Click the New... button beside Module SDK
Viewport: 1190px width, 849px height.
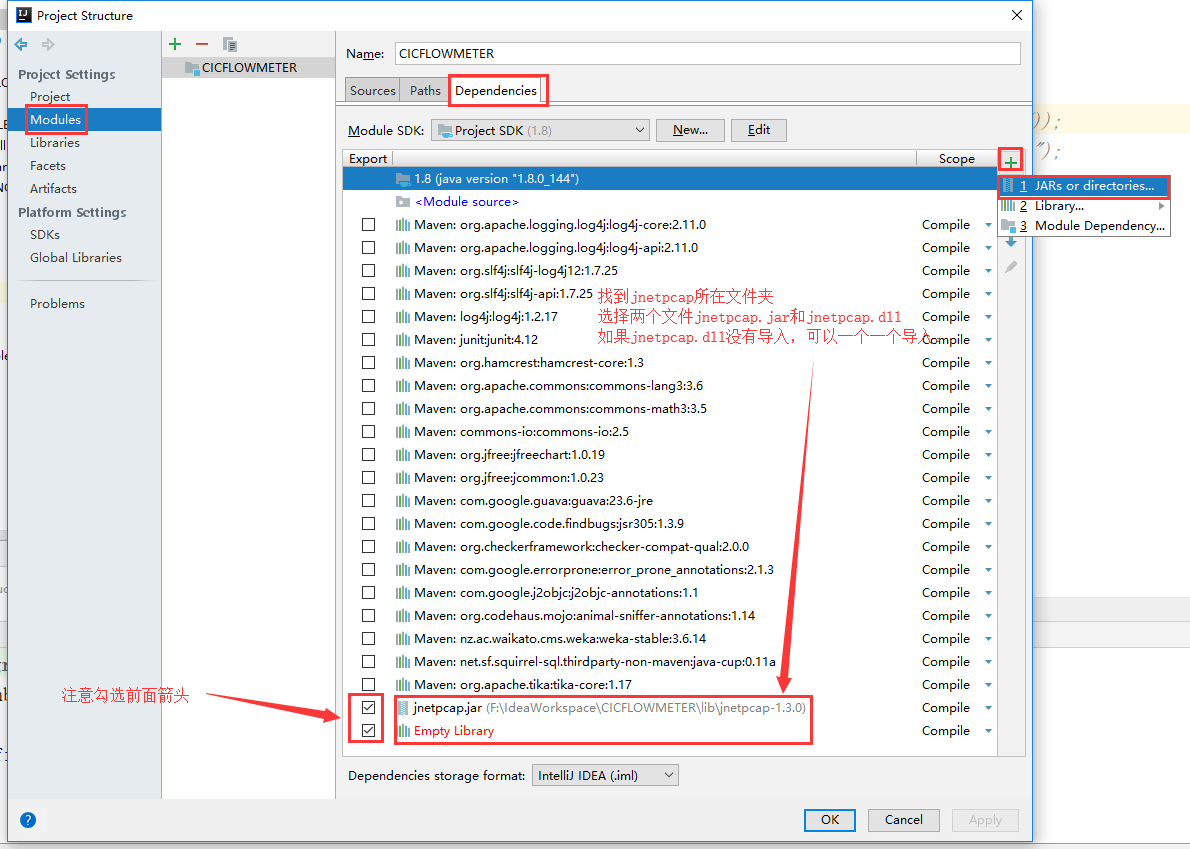(690, 130)
